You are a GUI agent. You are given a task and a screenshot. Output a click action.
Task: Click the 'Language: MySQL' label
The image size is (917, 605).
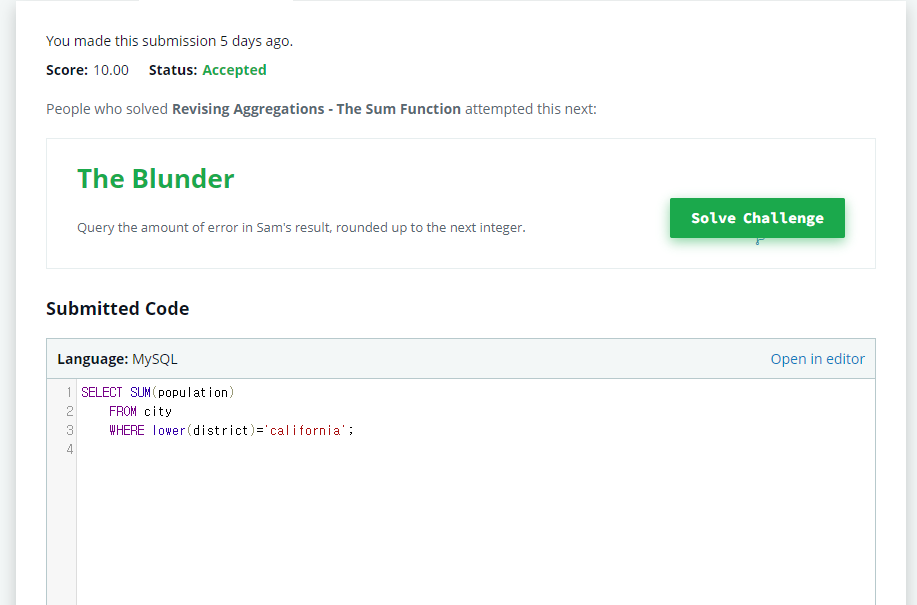pyautogui.click(x=117, y=359)
